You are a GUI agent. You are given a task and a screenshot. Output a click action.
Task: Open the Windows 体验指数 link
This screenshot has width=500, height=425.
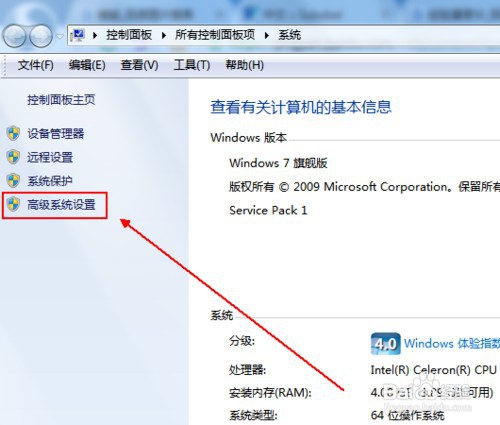coord(452,343)
